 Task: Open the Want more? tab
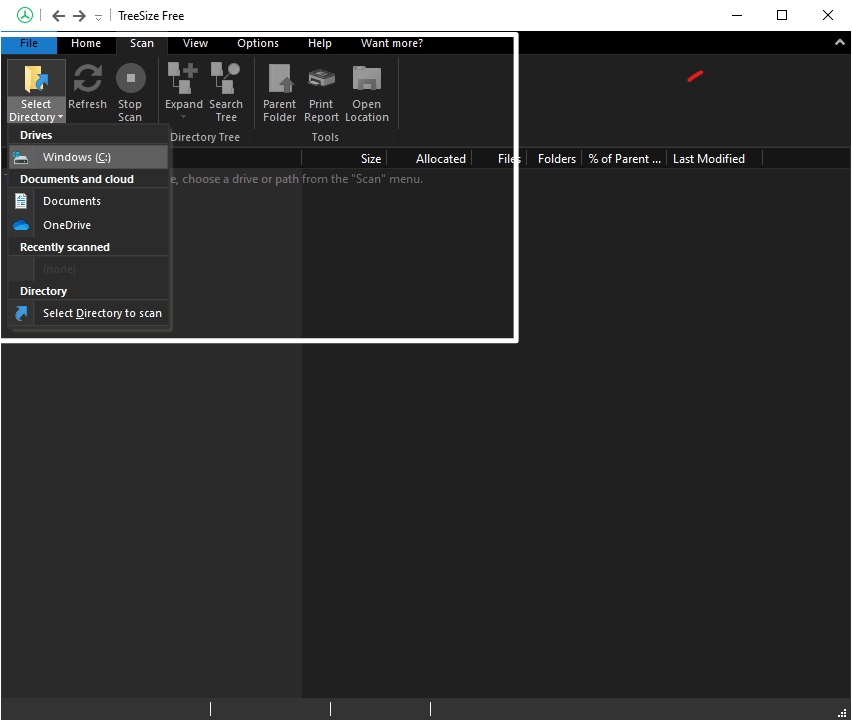(392, 43)
